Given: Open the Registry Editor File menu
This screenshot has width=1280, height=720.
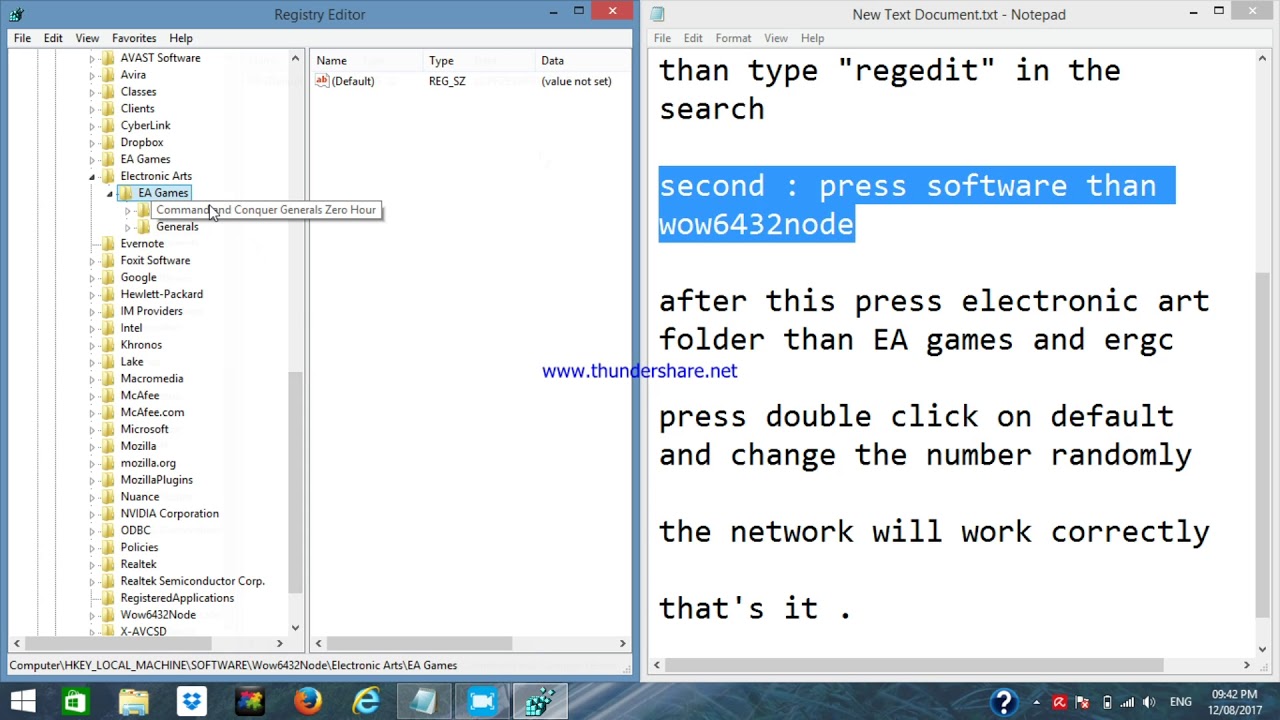Looking at the screenshot, I should (22, 38).
